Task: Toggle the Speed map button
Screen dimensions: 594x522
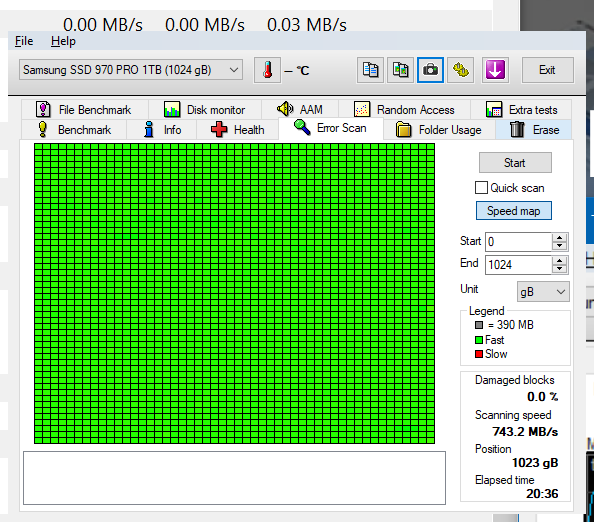Action: [514, 211]
